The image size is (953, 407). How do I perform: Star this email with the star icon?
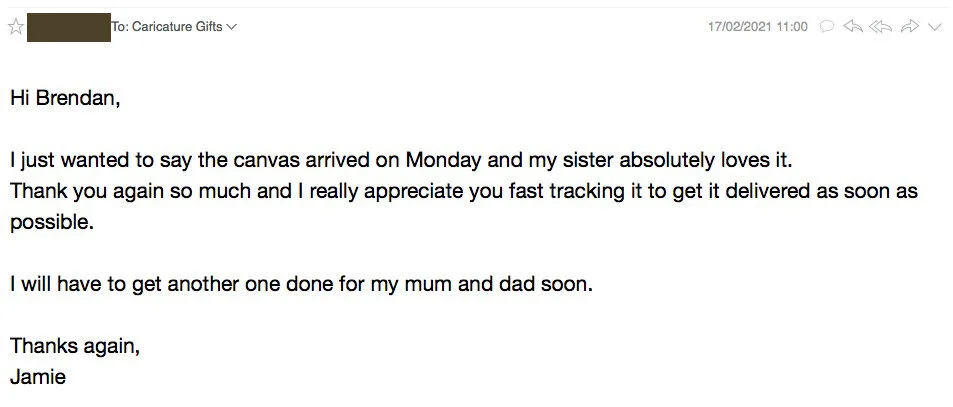coord(15,27)
